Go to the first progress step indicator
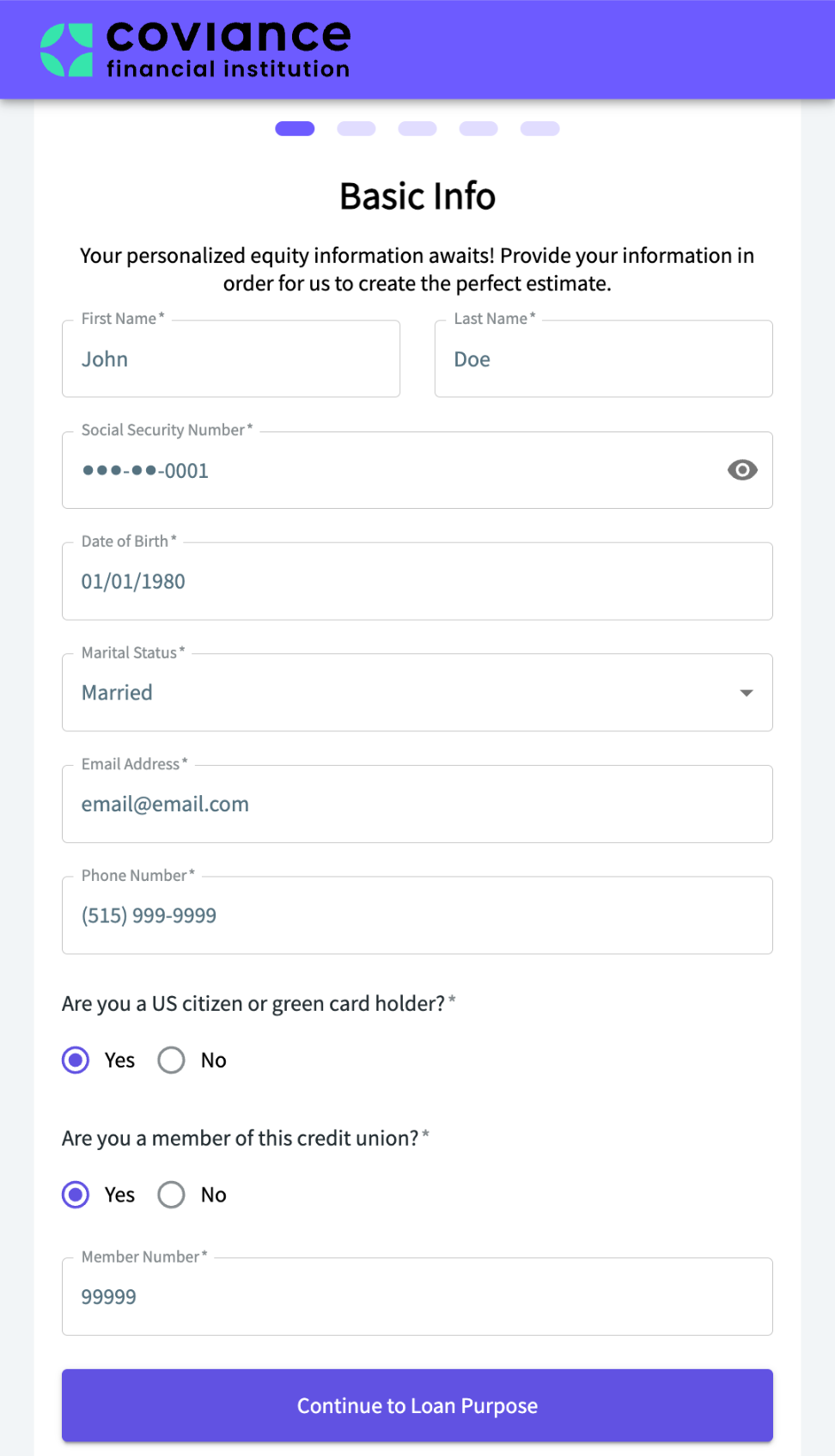 (295, 129)
